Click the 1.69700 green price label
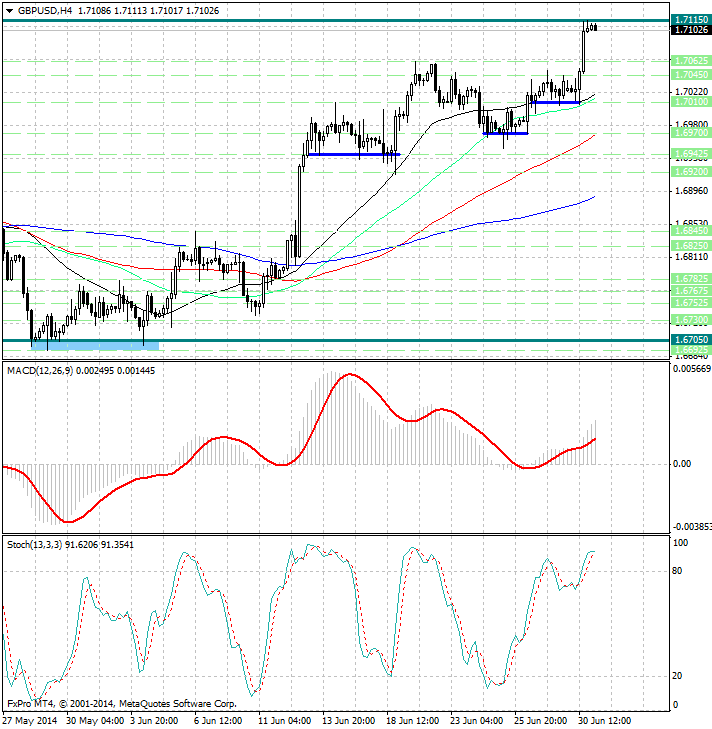 [691, 133]
